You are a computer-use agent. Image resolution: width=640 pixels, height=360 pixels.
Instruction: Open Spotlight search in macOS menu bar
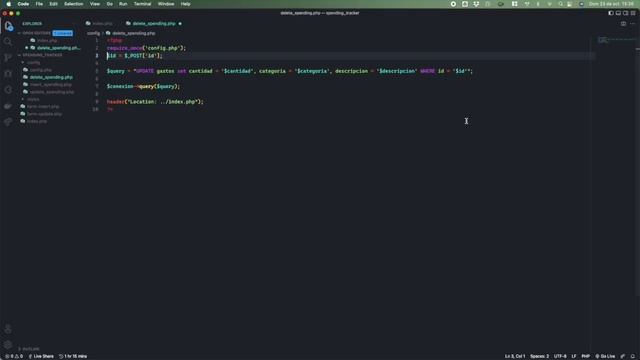tap(560, 4)
